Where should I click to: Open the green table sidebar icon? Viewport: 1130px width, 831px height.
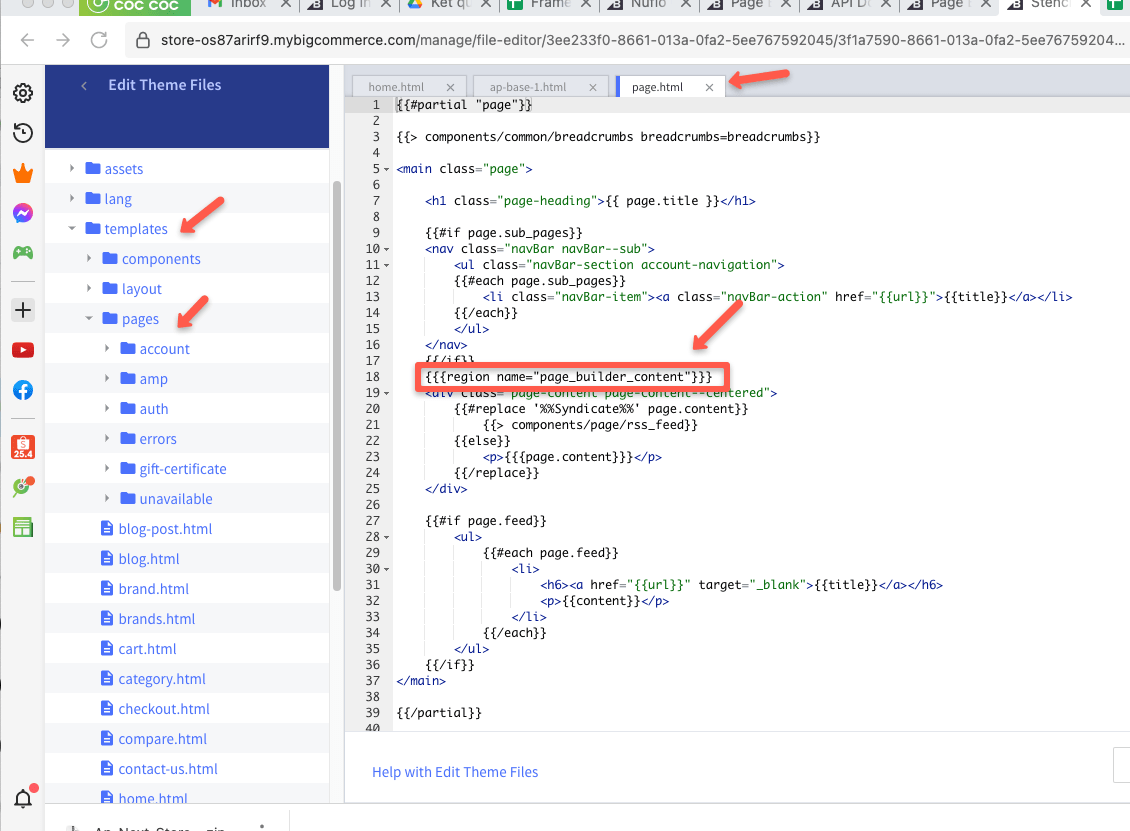tap(23, 527)
